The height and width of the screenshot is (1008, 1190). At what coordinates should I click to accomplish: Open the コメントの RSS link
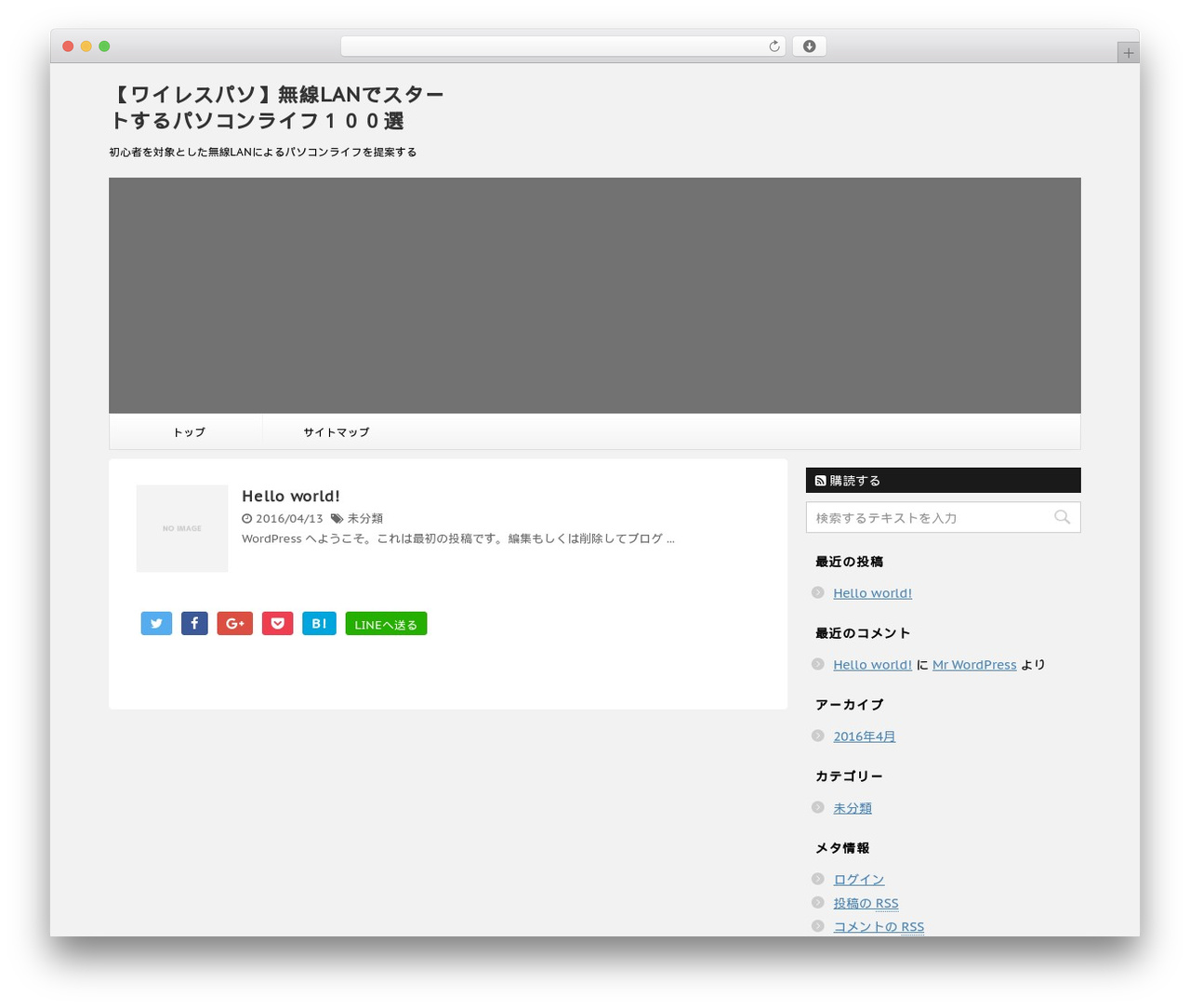[x=879, y=926]
